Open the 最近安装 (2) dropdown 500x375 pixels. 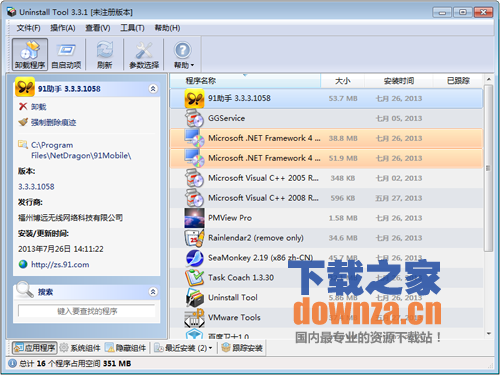click(183, 348)
